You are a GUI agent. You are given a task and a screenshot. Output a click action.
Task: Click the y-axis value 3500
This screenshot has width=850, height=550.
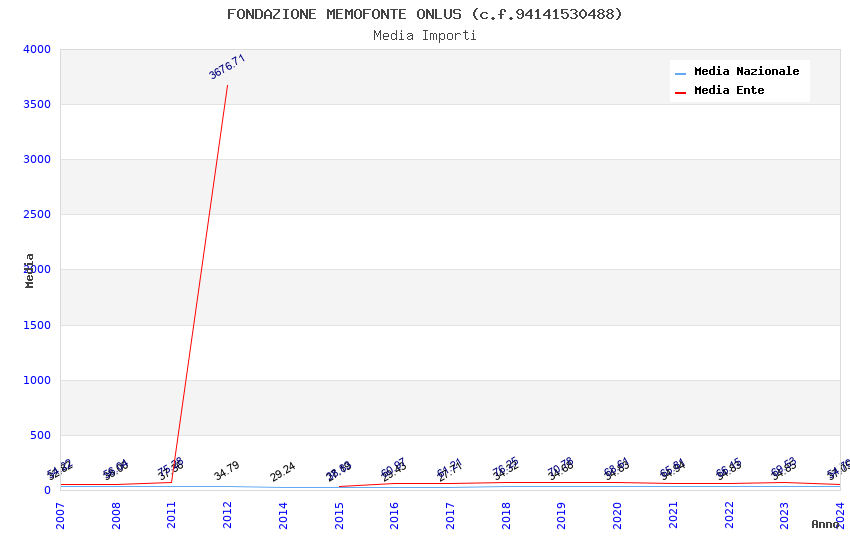click(x=37, y=104)
